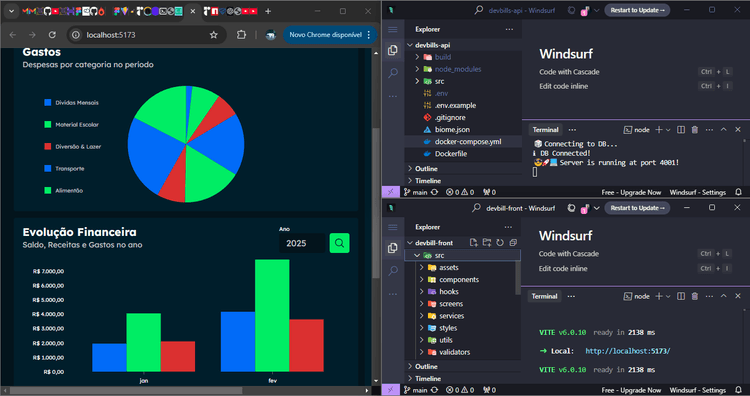Toggle Alimentão legend entry visibility

click(x=64, y=190)
